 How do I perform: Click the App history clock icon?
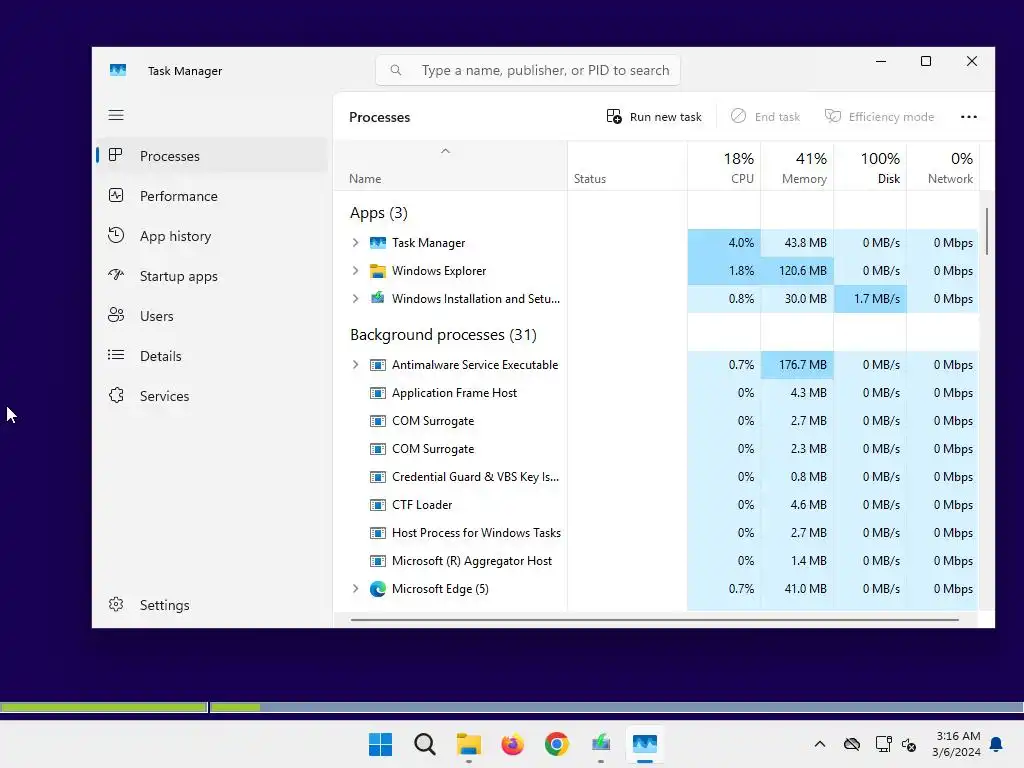[116, 235]
